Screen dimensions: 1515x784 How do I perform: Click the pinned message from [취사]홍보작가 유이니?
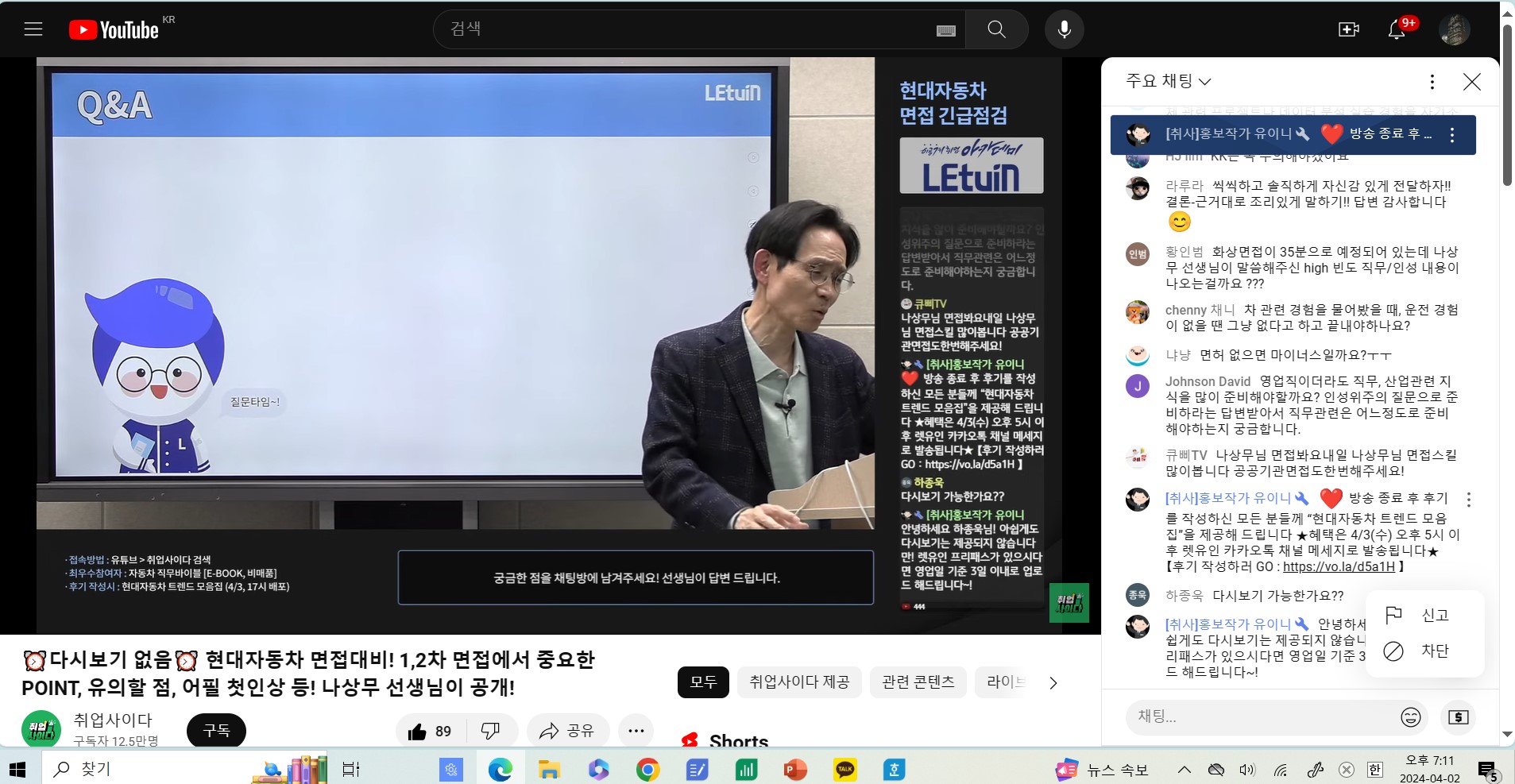(1293, 135)
